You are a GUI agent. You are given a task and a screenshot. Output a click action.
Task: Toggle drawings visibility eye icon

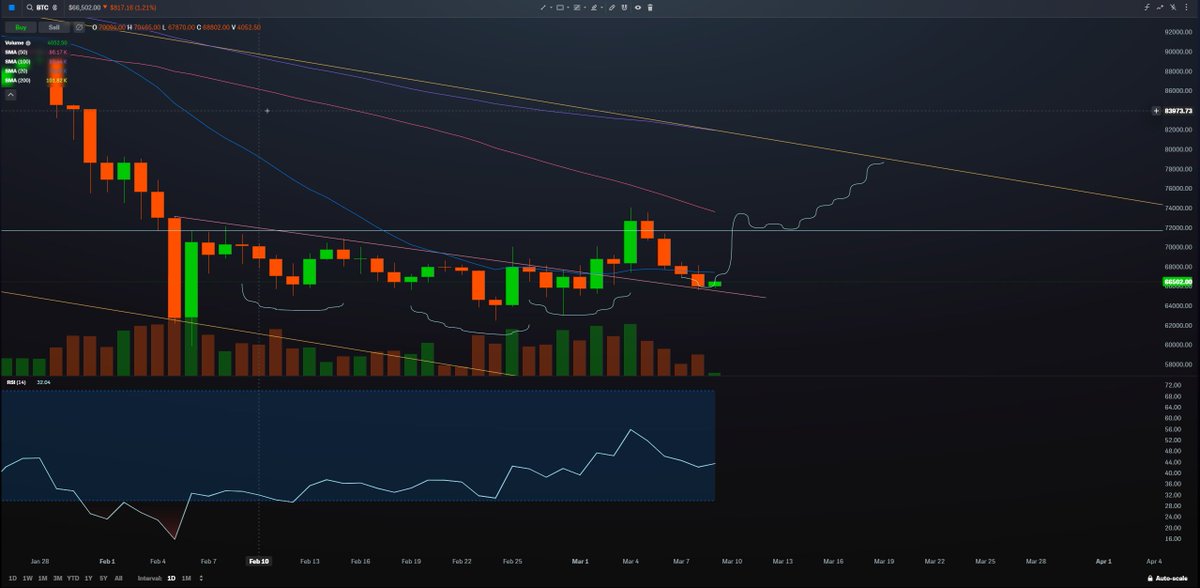[x=638, y=8]
